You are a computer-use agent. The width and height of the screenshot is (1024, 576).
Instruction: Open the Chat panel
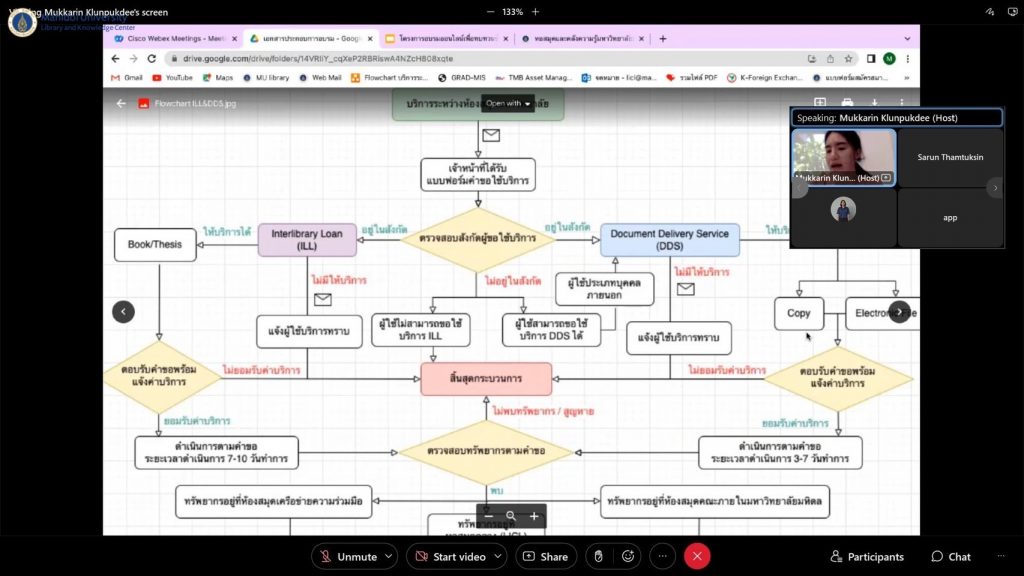950,556
